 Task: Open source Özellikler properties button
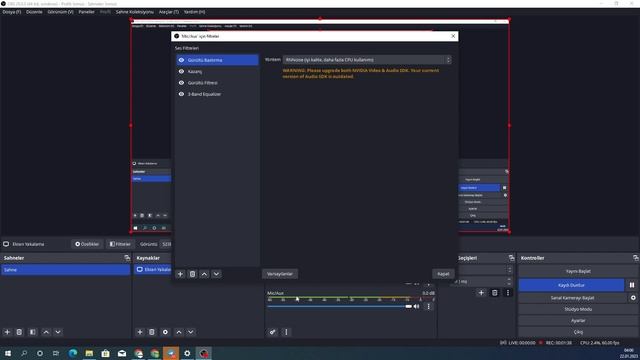pyautogui.click(x=87, y=244)
